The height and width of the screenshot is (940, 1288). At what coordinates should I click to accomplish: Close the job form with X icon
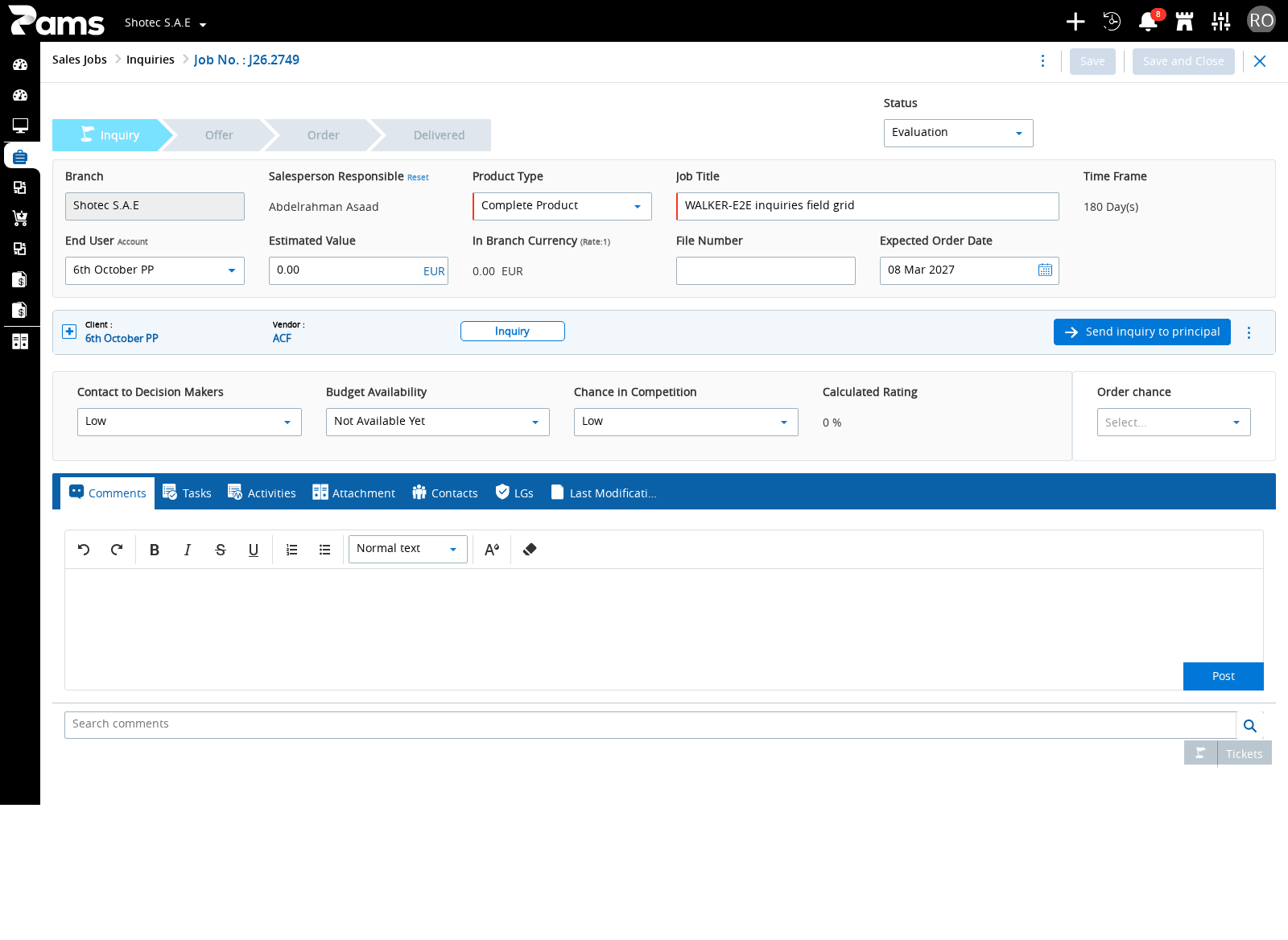pyautogui.click(x=1260, y=61)
